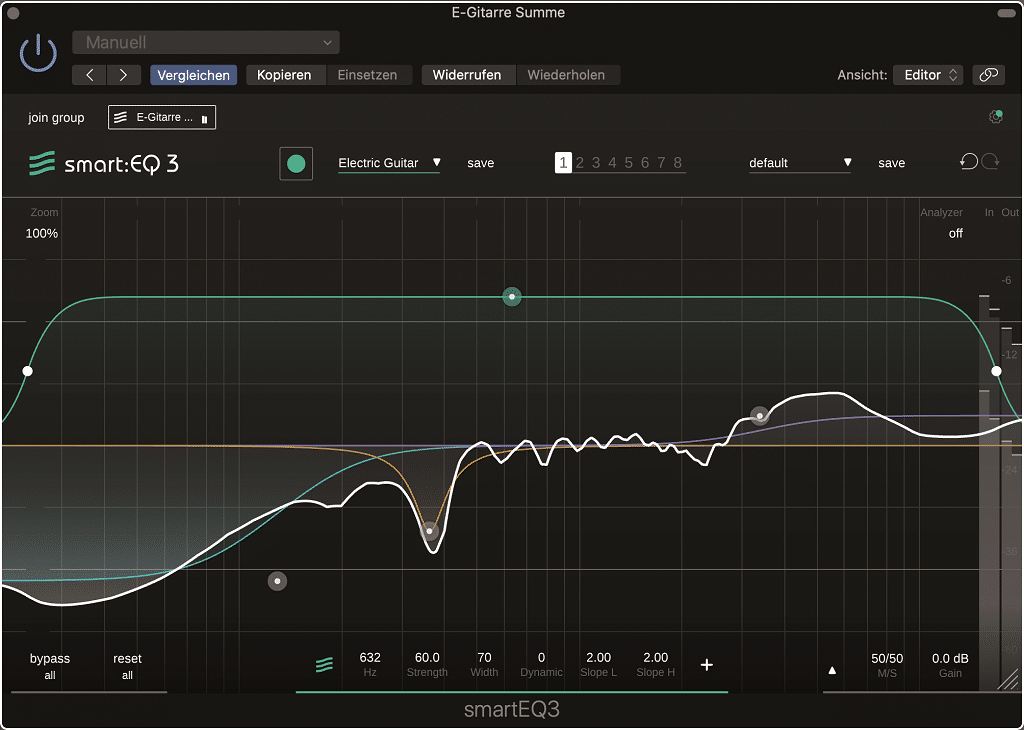This screenshot has width=1024, height=730.
Task: Toggle the plugin power button
Action: (x=38, y=52)
